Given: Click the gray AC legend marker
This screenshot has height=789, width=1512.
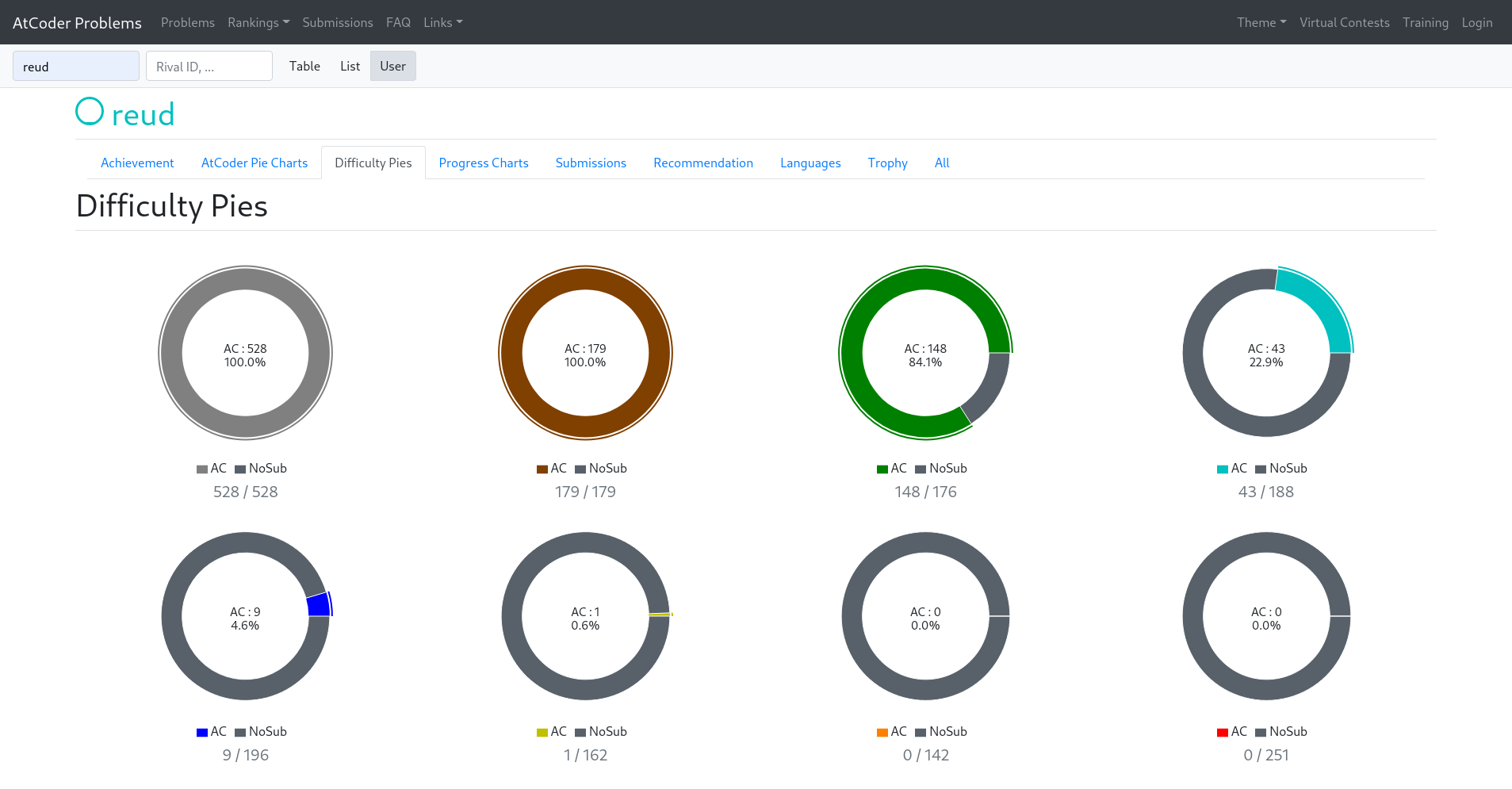Looking at the screenshot, I should pyautogui.click(x=202, y=469).
